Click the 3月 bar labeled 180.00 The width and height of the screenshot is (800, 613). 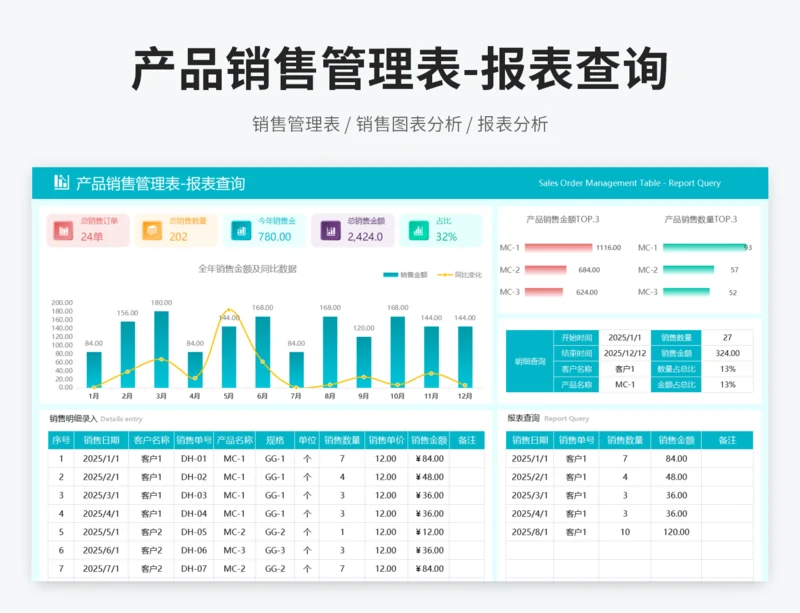pyautogui.click(x=161, y=350)
